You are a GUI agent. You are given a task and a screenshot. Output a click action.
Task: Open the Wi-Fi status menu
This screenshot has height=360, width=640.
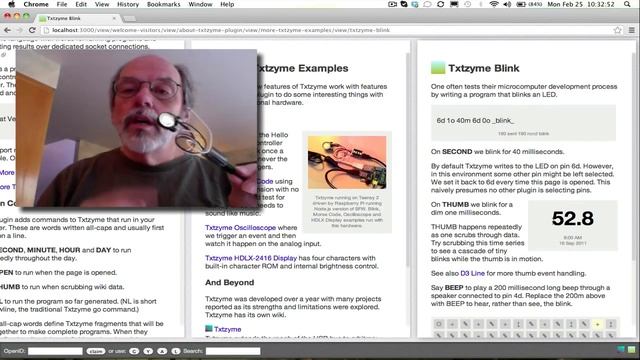[494, 4]
